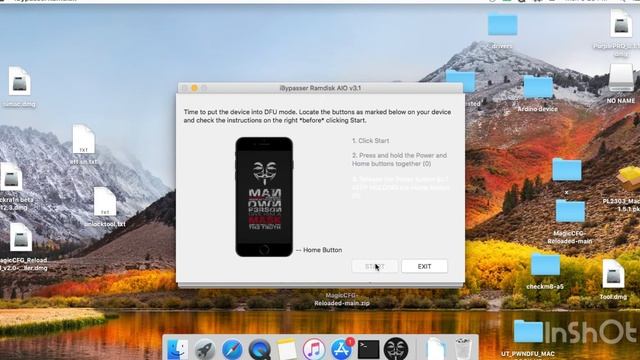Click the phone image with Anonymous mask
640x360 pixels.
tap(264, 197)
